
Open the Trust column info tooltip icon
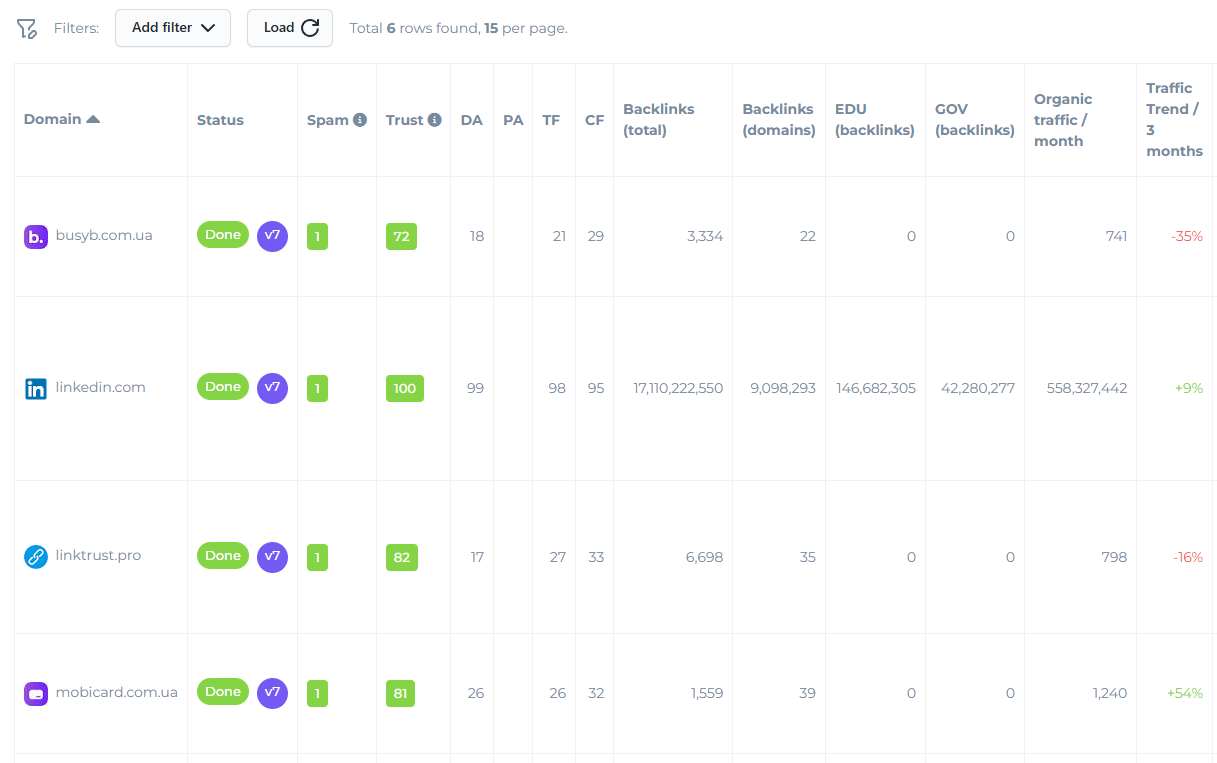coord(434,119)
